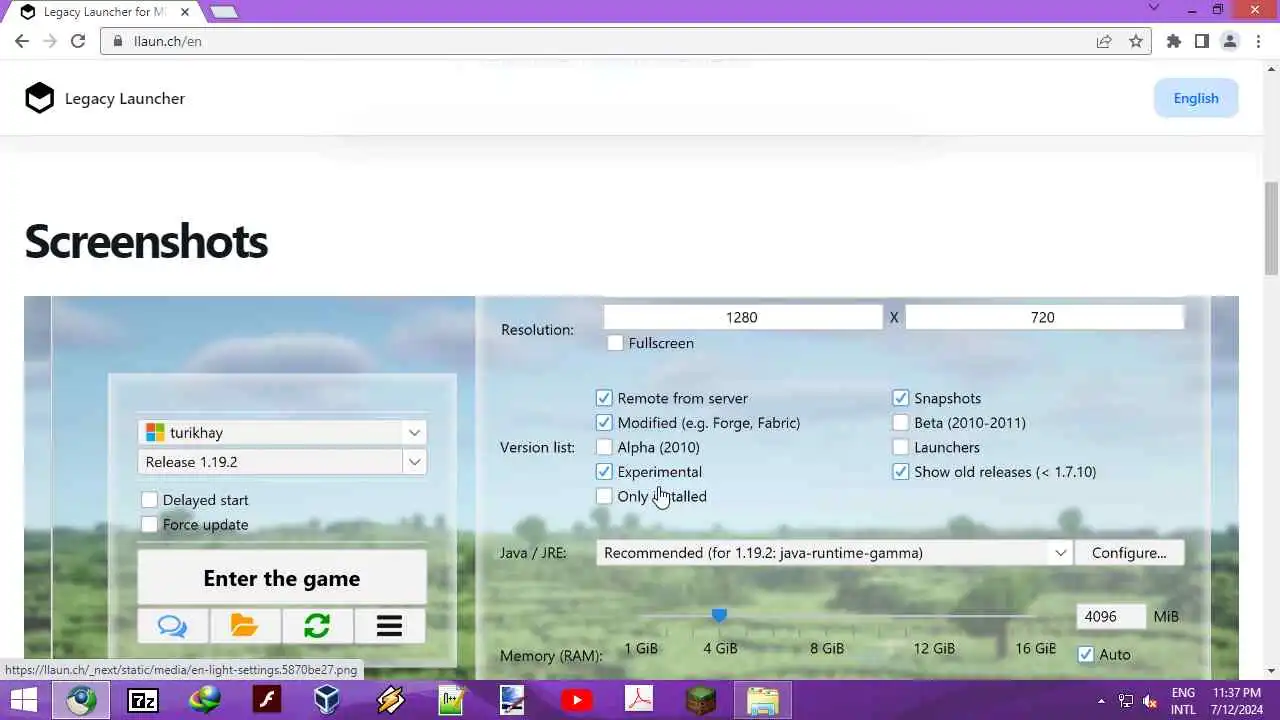Go back to the previous page
Screen dimensions: 1280x720
coord(22,41)
